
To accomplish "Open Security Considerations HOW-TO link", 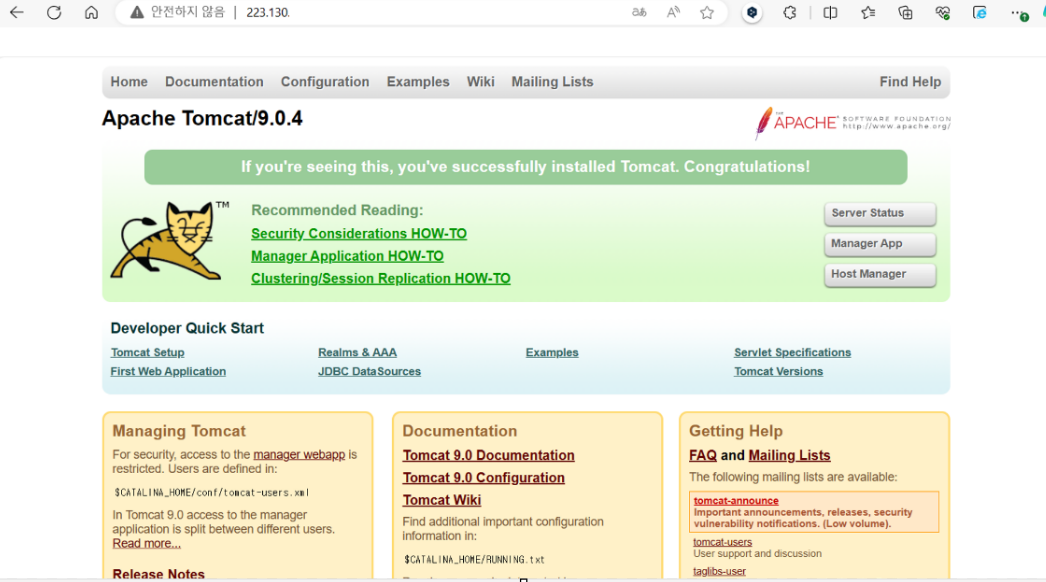I will [x=359, y=234].
